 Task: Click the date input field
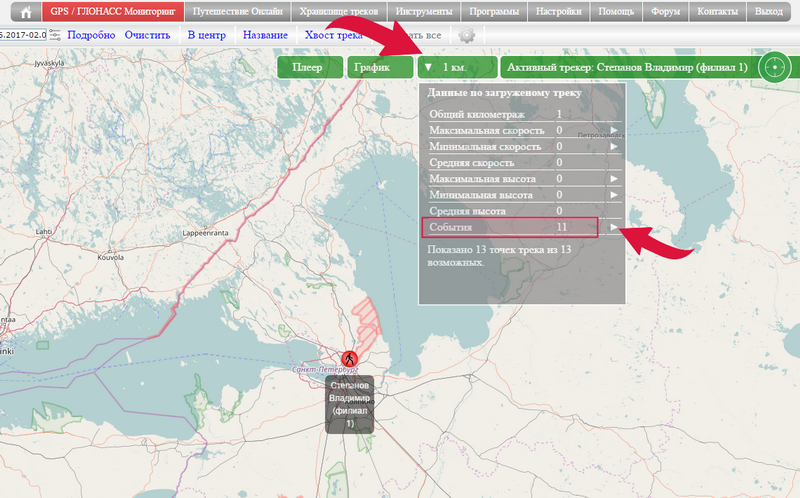pos(22,35)
